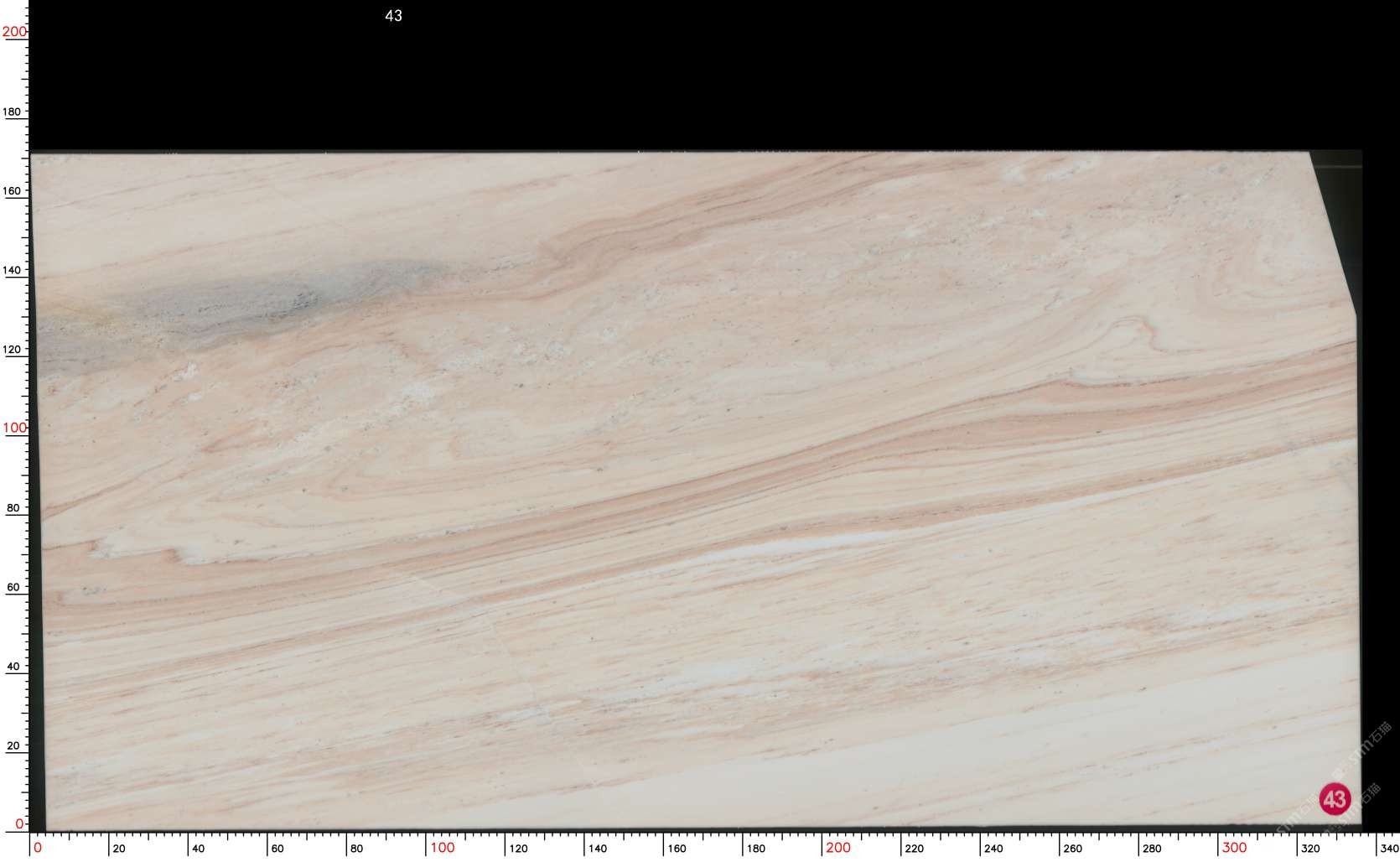Click the 180 mark on the vertical ruler
Image resolution: width=1400 pixels, height=862 pixels.
(13, 112)
